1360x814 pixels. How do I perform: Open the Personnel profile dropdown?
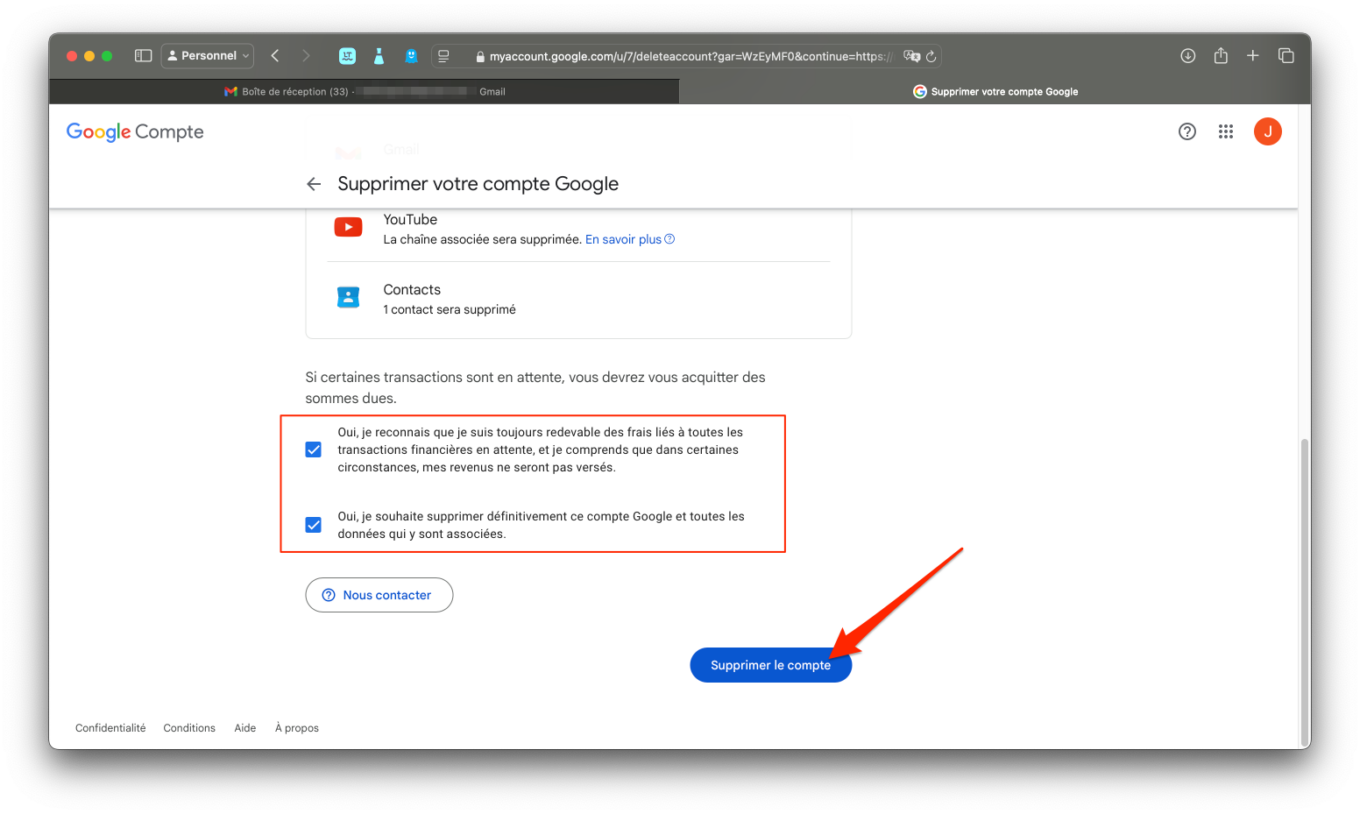208,56
